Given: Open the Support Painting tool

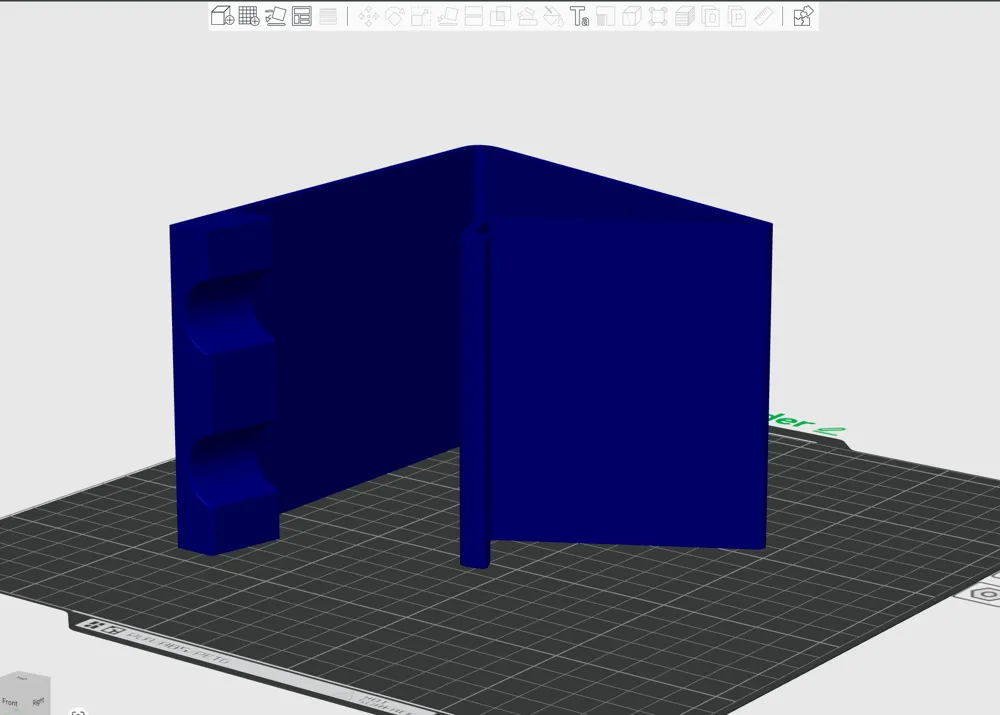Looking at the screenshot, I should pos(527,17).
